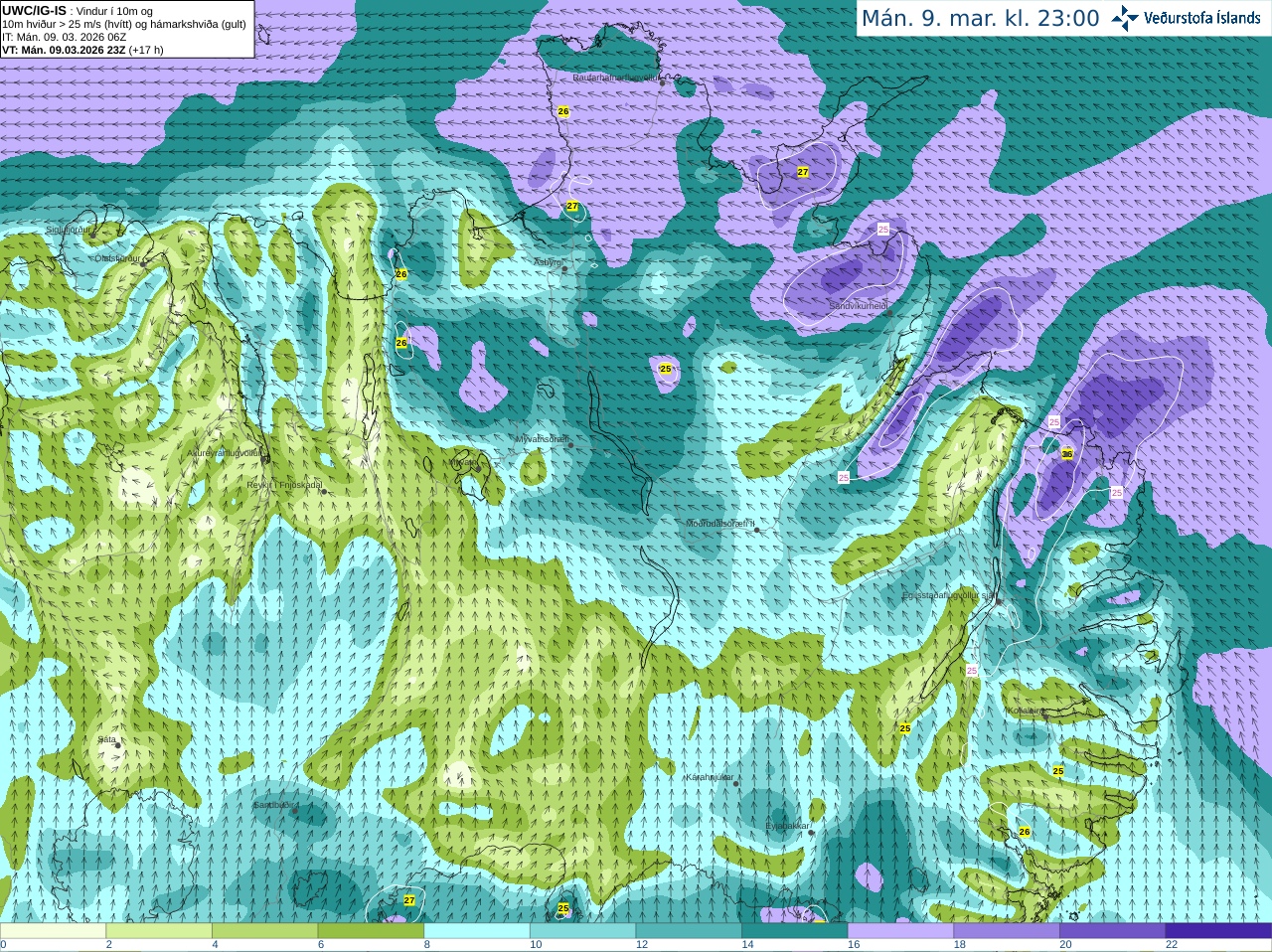1272x952 pixels.
Task: Select the 14–16 m/s legend swatch
Action: pos(795,931)
